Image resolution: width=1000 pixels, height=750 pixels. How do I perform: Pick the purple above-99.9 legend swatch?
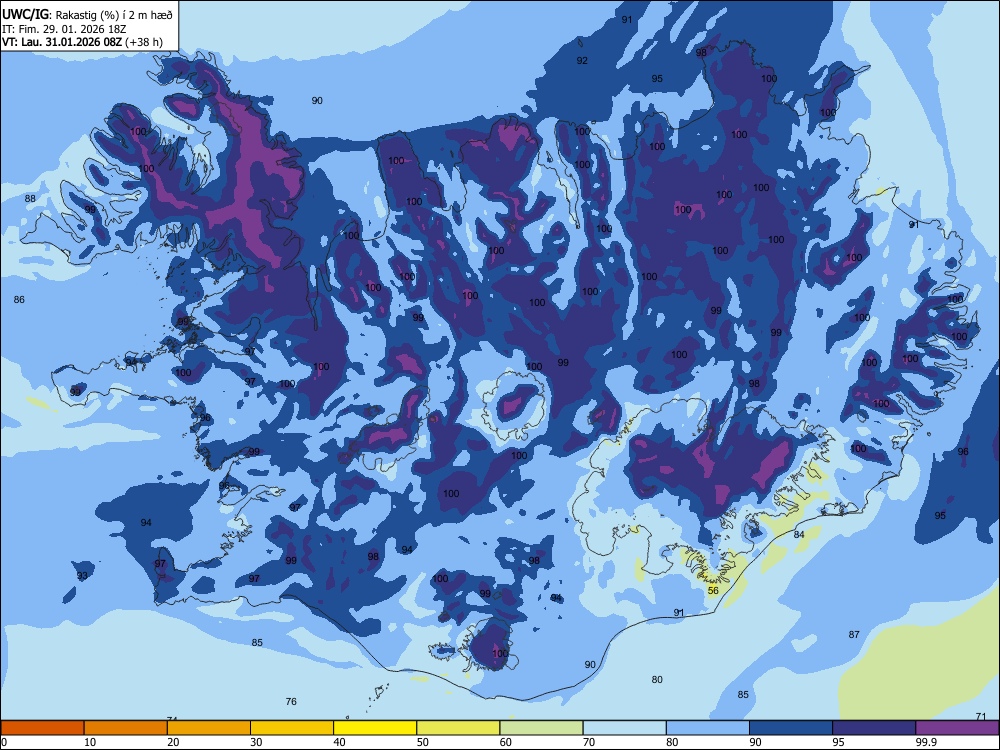point(957,728)
